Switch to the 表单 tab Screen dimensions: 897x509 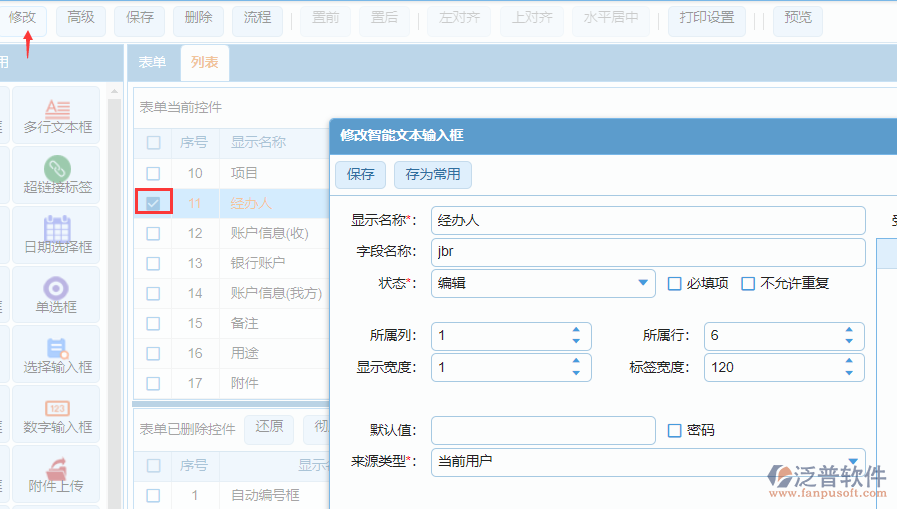[152, 62]
